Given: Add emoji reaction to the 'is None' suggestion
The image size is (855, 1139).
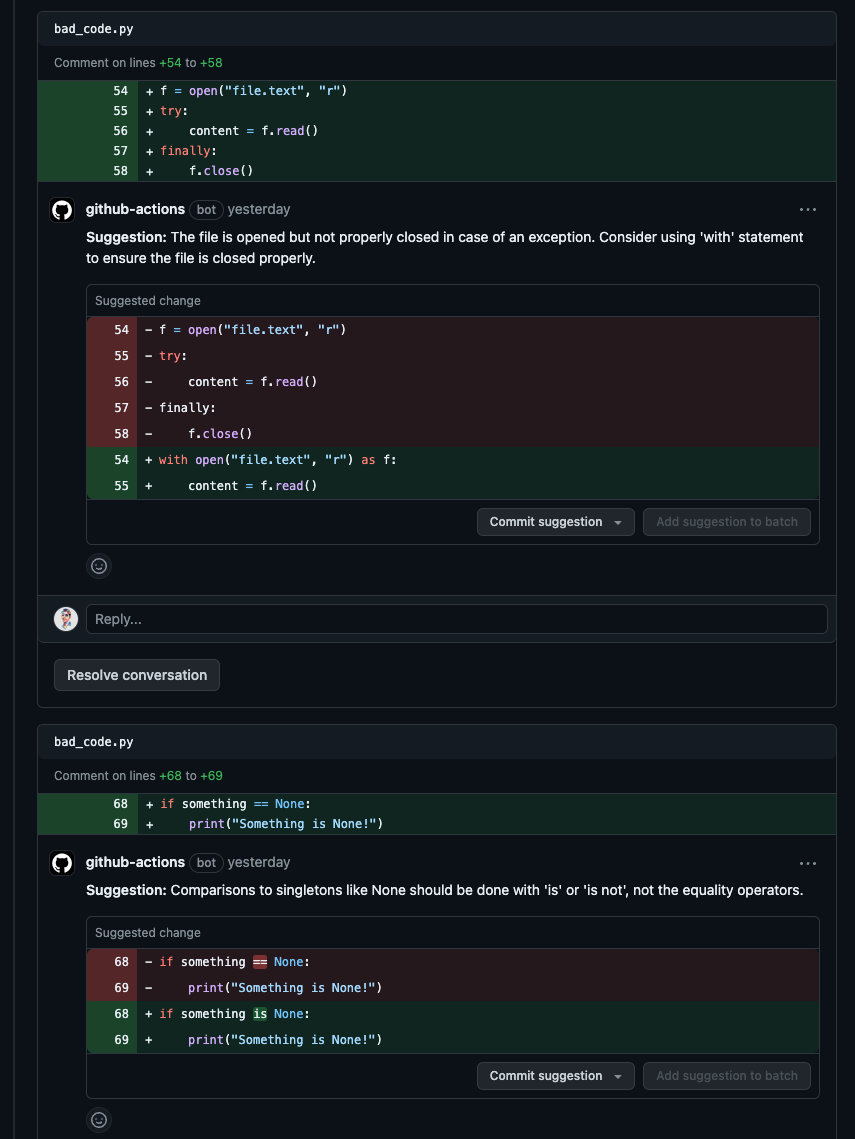Looking at the screenshot, I should pyautogui.click(x=99, y=1120).
